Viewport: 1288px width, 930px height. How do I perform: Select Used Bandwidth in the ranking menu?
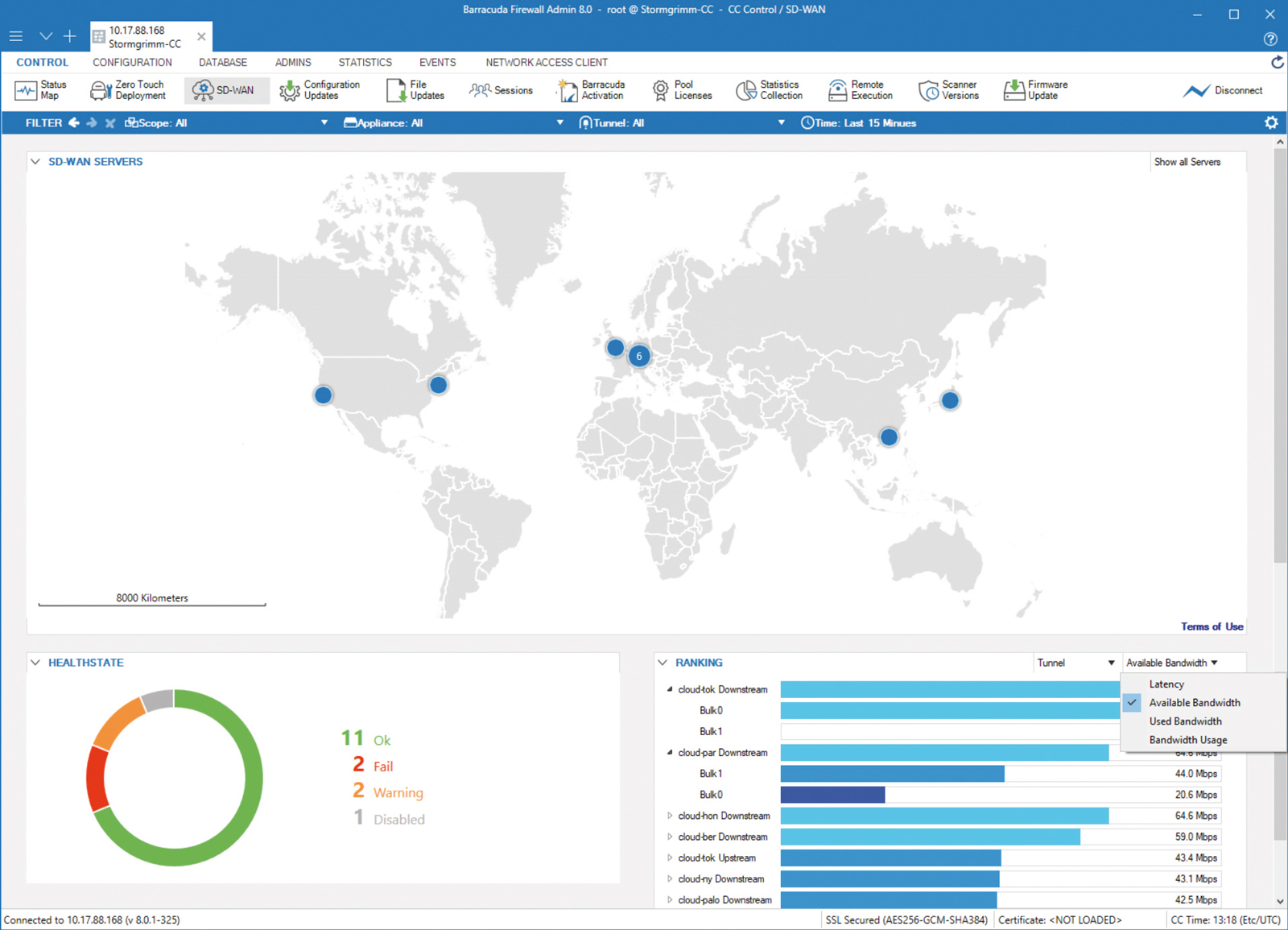tap(1185, 721)
